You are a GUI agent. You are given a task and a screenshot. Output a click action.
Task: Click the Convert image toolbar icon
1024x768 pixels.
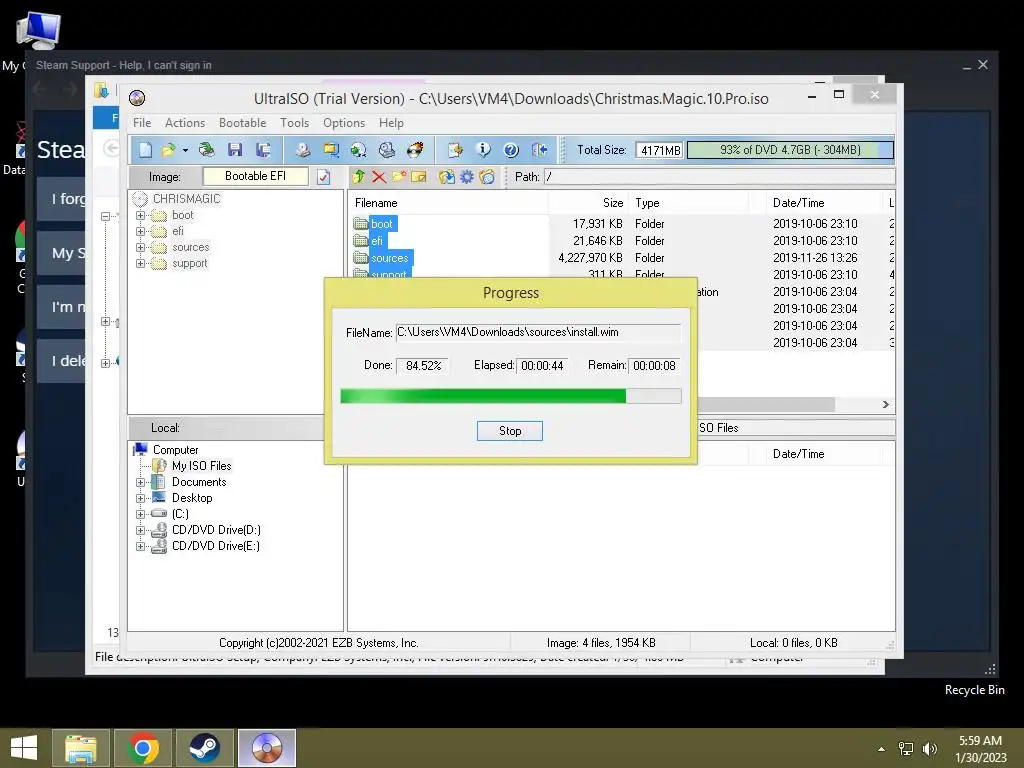359,150
